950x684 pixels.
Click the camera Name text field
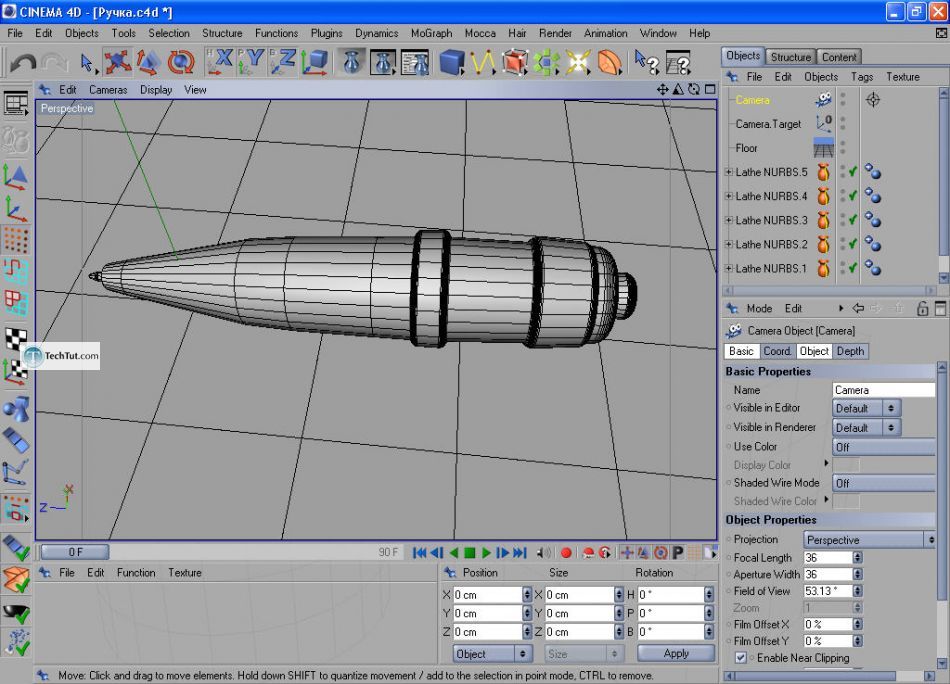883,390
